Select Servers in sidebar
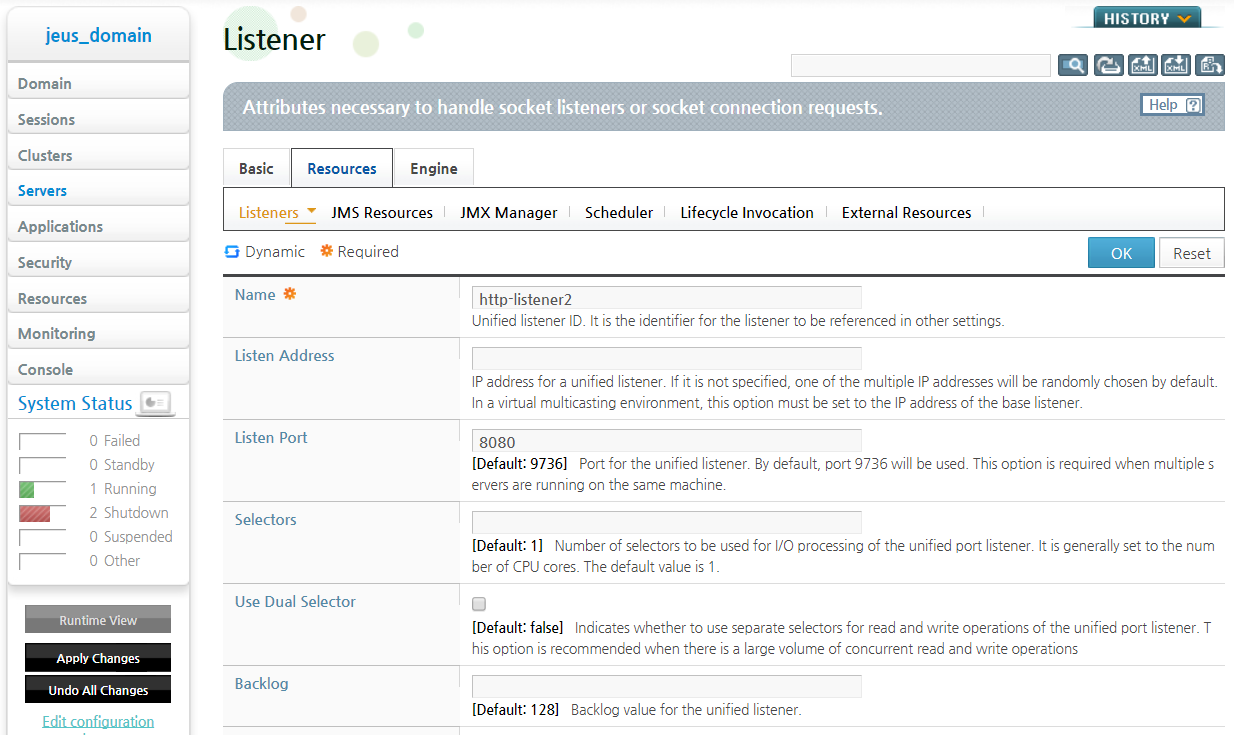This screenshot has height=735, width=1234. click(x=98, y=190)
